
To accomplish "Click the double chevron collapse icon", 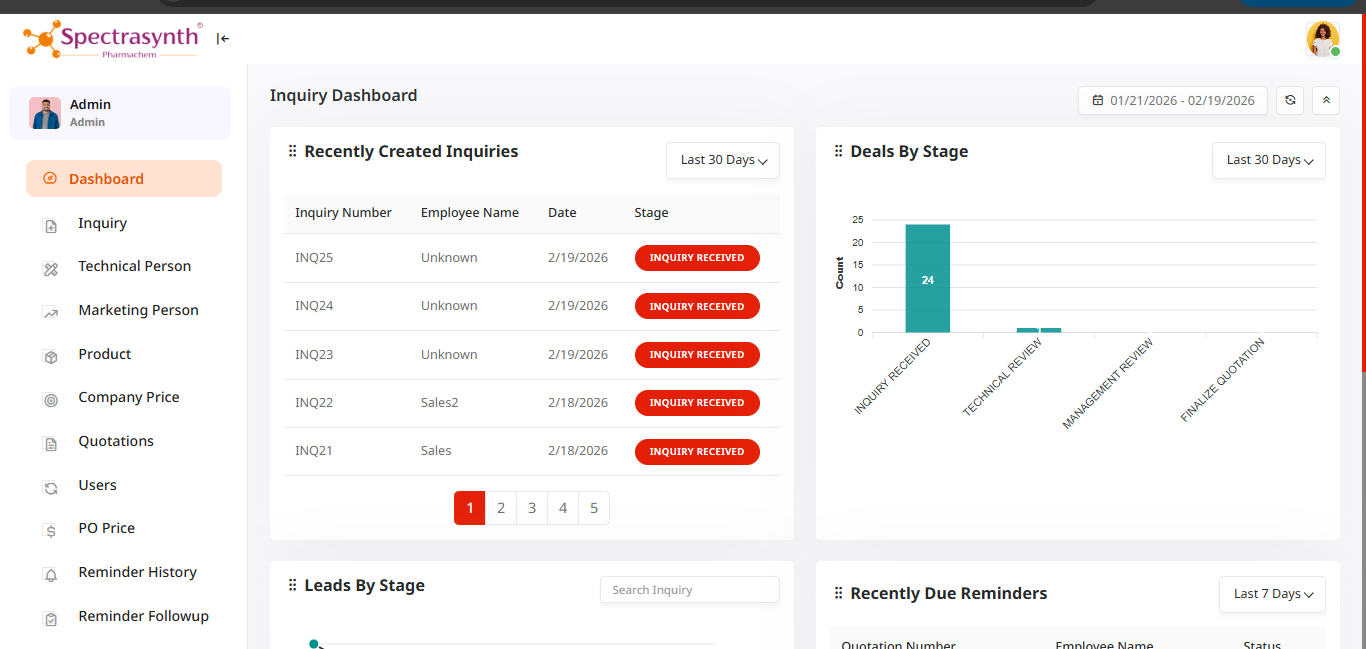I will [x=1326, y=100].
